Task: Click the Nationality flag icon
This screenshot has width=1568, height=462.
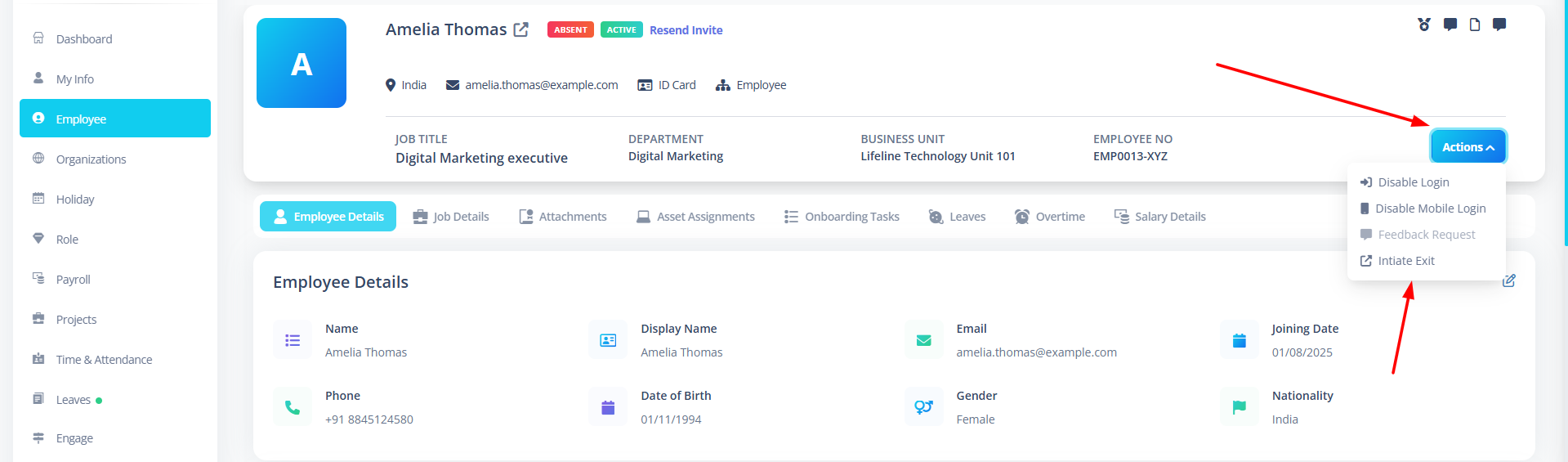Action: pyautogui.click(x=1240, y=407)
